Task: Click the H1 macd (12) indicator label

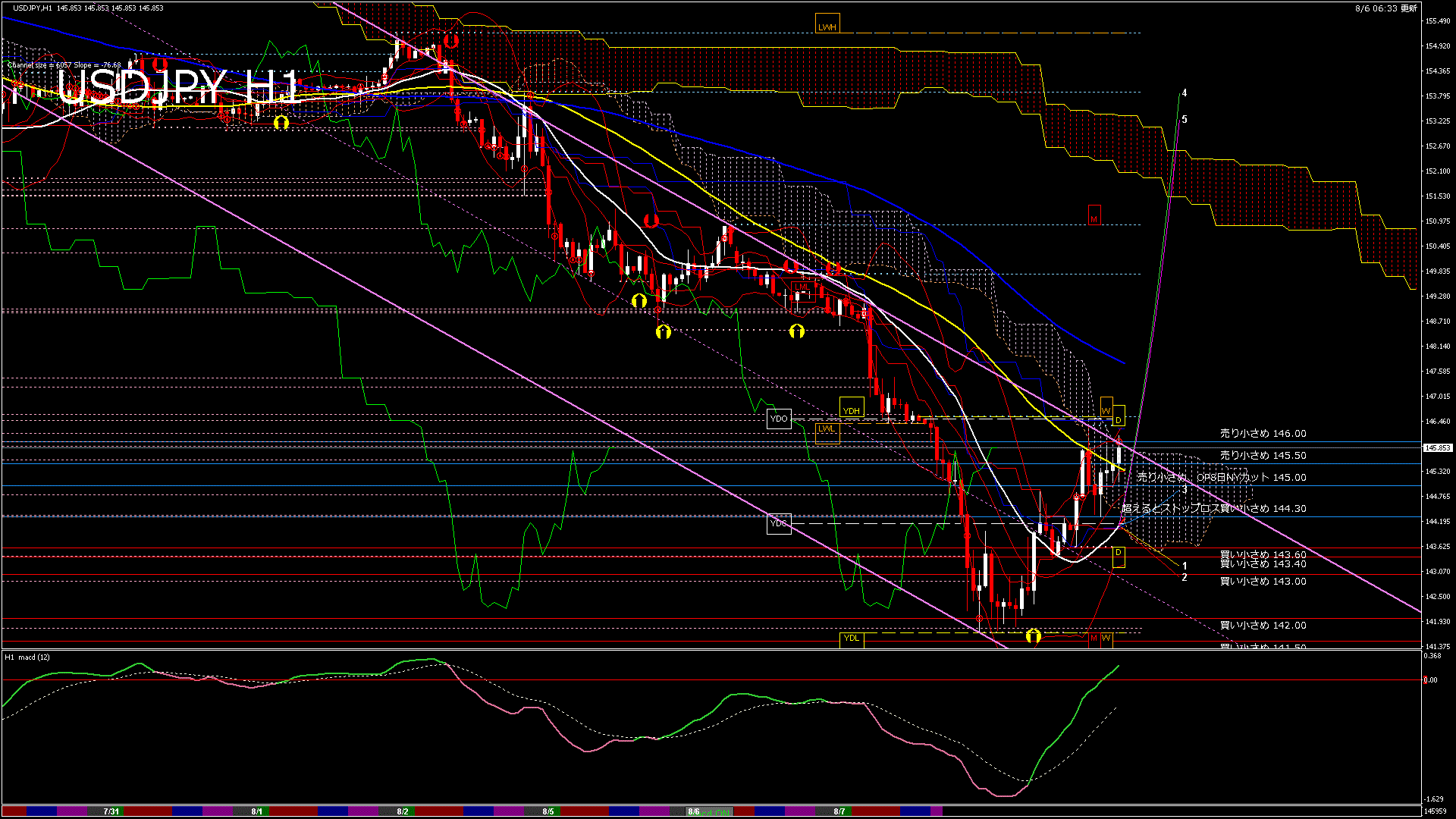Action: pyautogui.click(x=27, y=657)
